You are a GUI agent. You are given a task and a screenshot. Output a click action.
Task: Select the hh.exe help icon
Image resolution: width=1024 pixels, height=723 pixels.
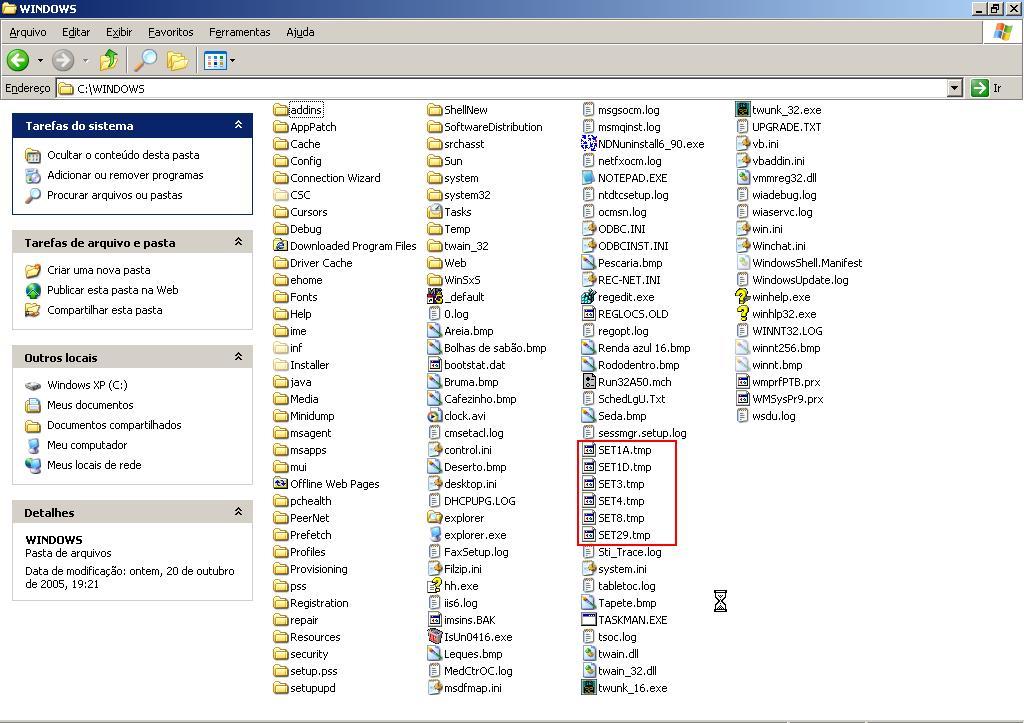(434, 586)
